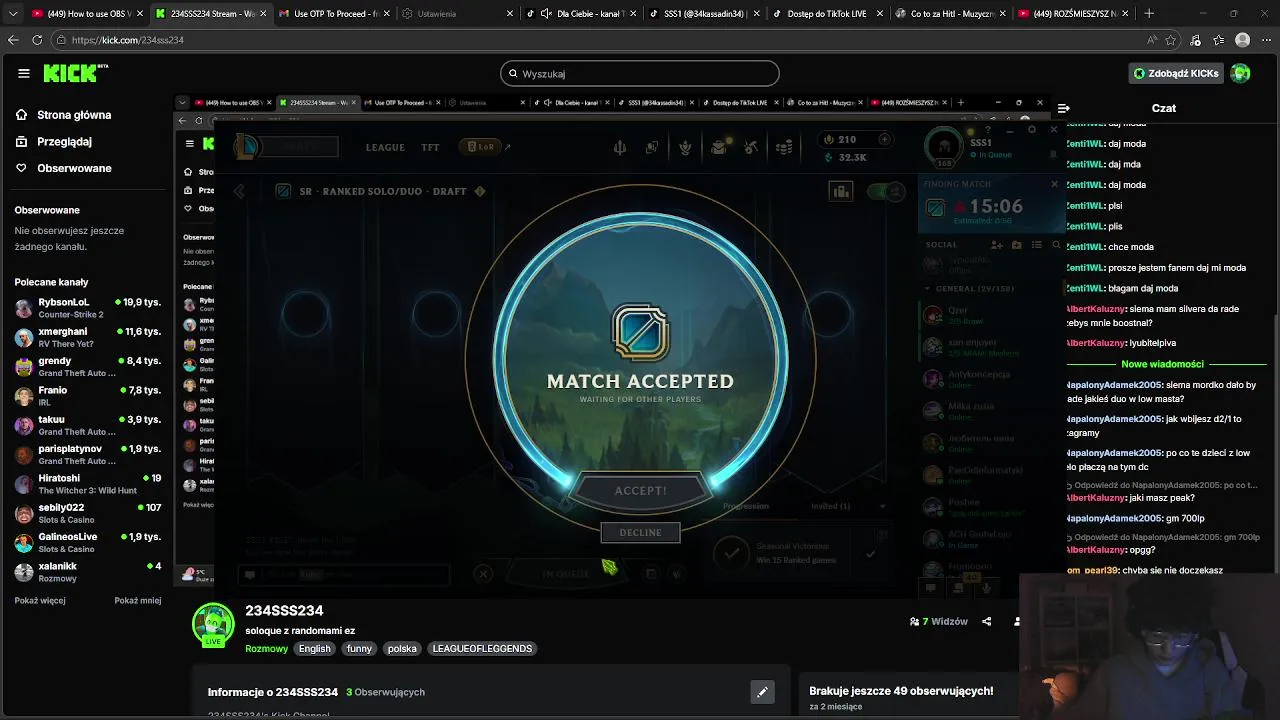Close the Finding Match panel
The height and width of the screenshot is (720, 1280).
click(x=1054, y=184)
